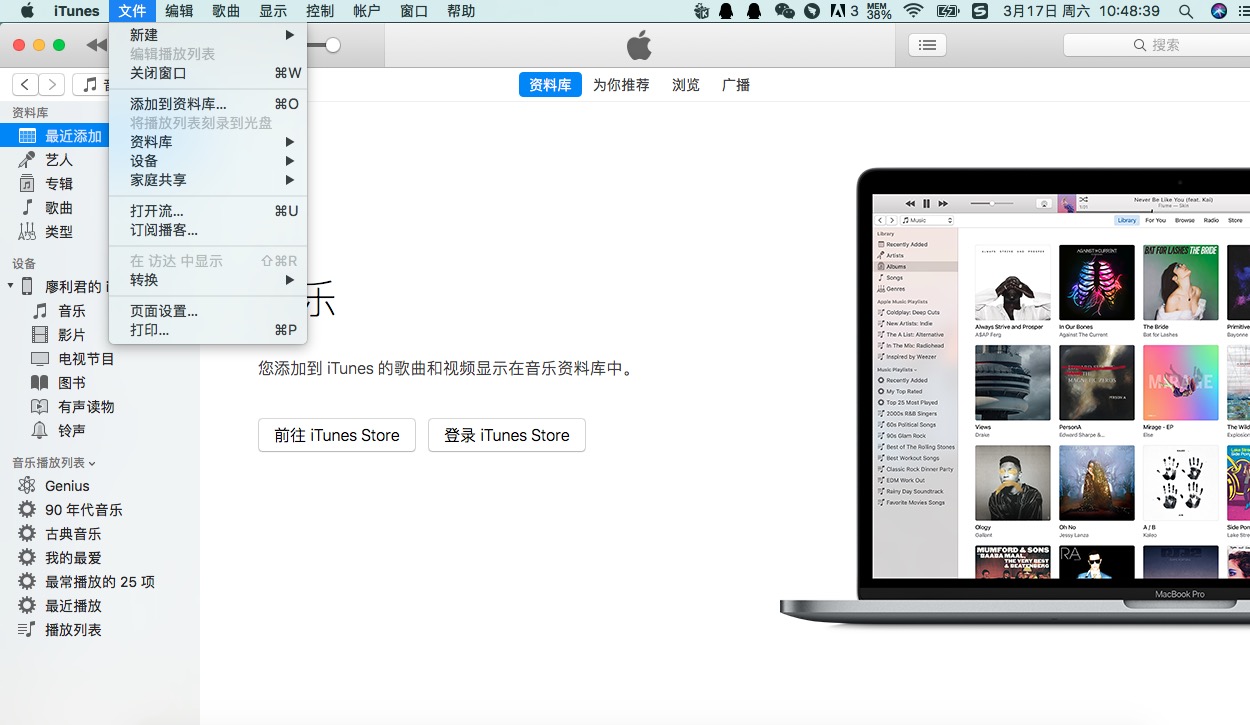The width and height of the screenshot is (1250, 725).
Task: Open the 帮助 menu in the menu bar
Action: pyautogui.click(x=461, y=11)
